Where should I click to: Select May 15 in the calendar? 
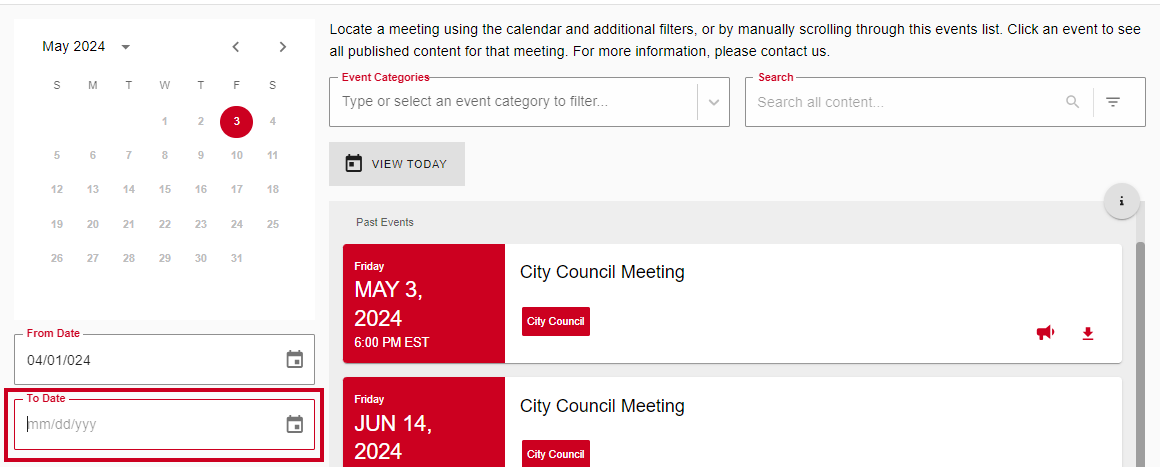coord(165,189)
